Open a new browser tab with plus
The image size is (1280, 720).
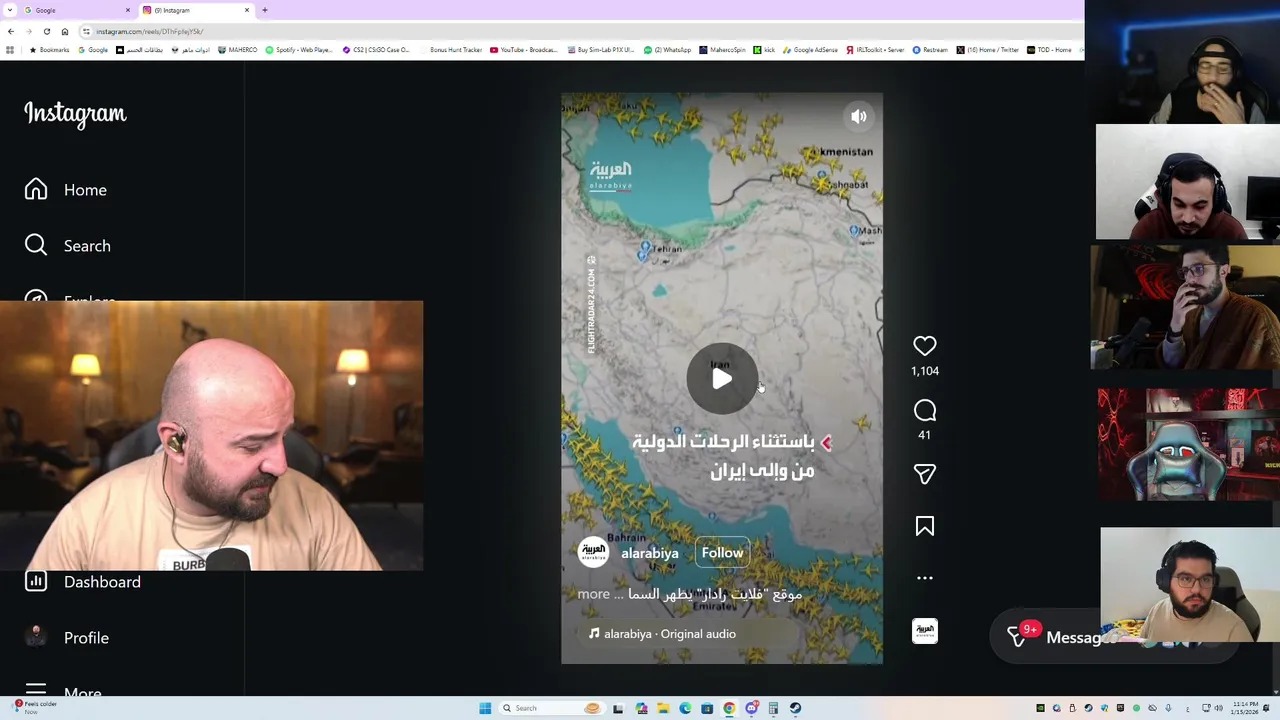tap(265, 10)
